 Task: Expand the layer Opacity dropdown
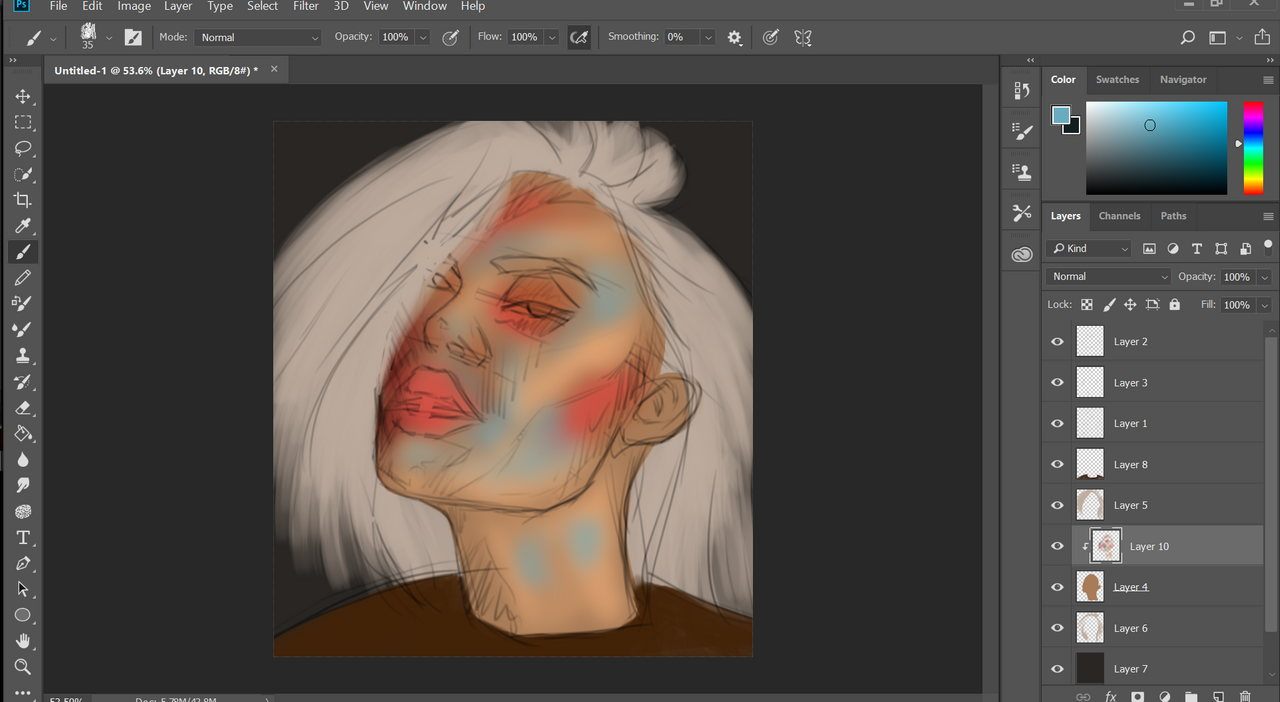point(1265,277)
